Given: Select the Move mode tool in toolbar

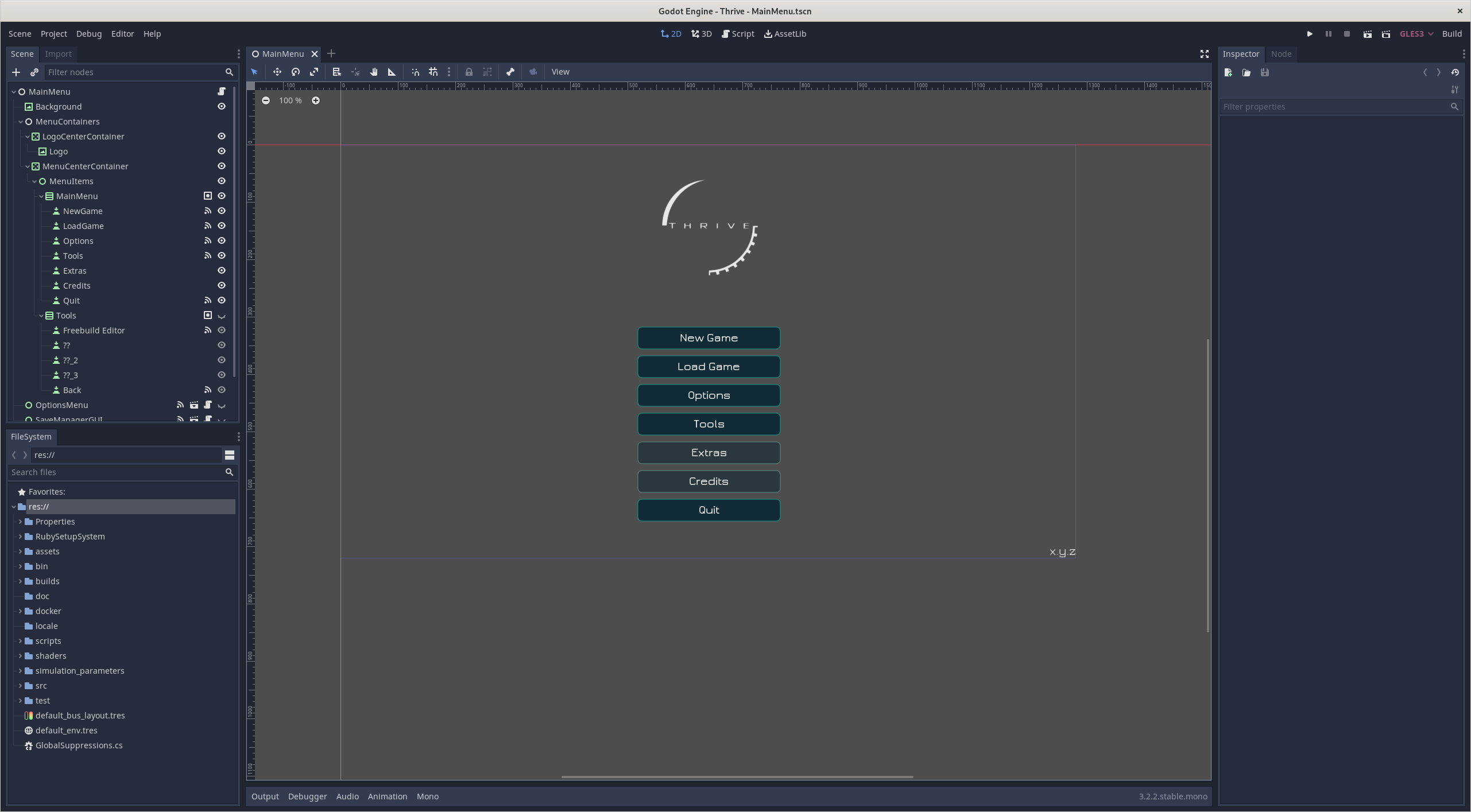Looking at the screenshot, I should [277, 72].
